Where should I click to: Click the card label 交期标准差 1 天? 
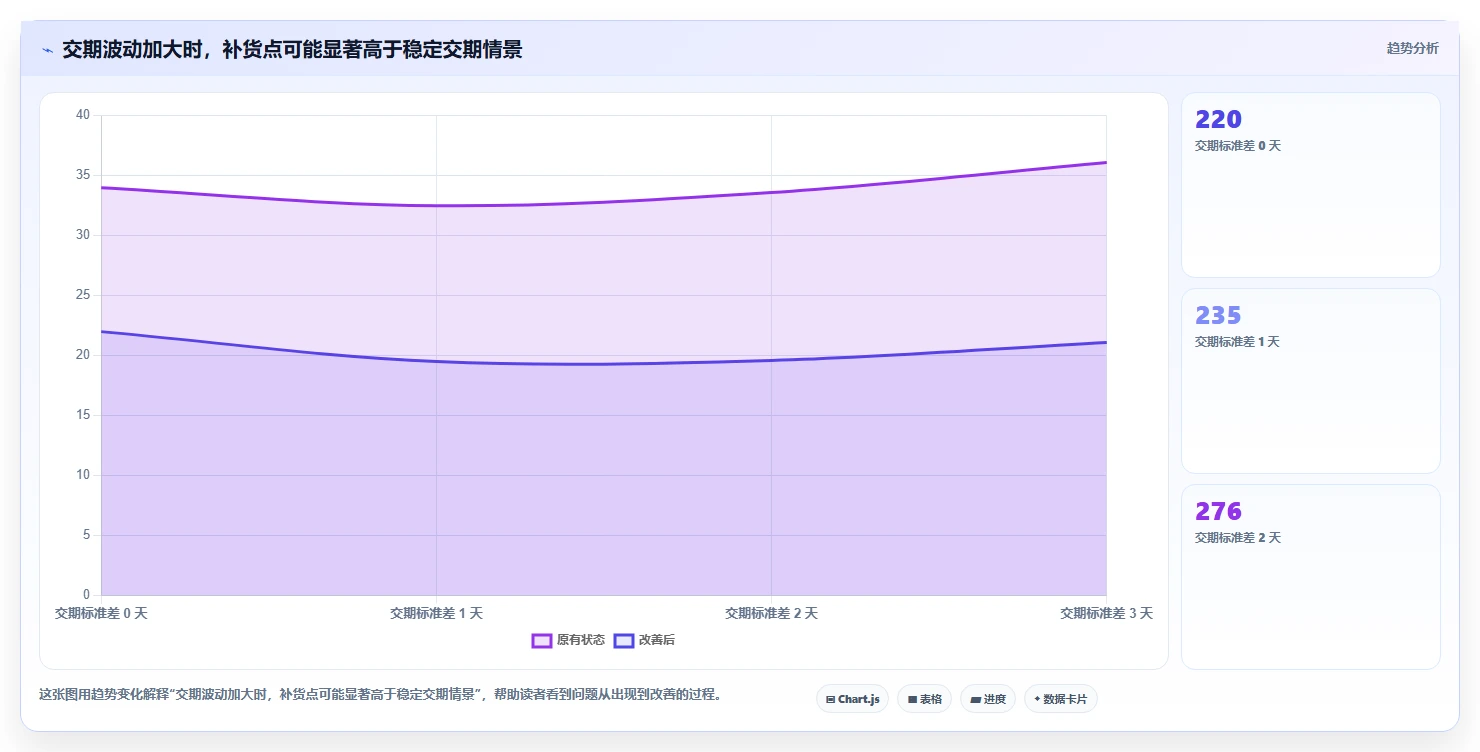click(1237, 342)
